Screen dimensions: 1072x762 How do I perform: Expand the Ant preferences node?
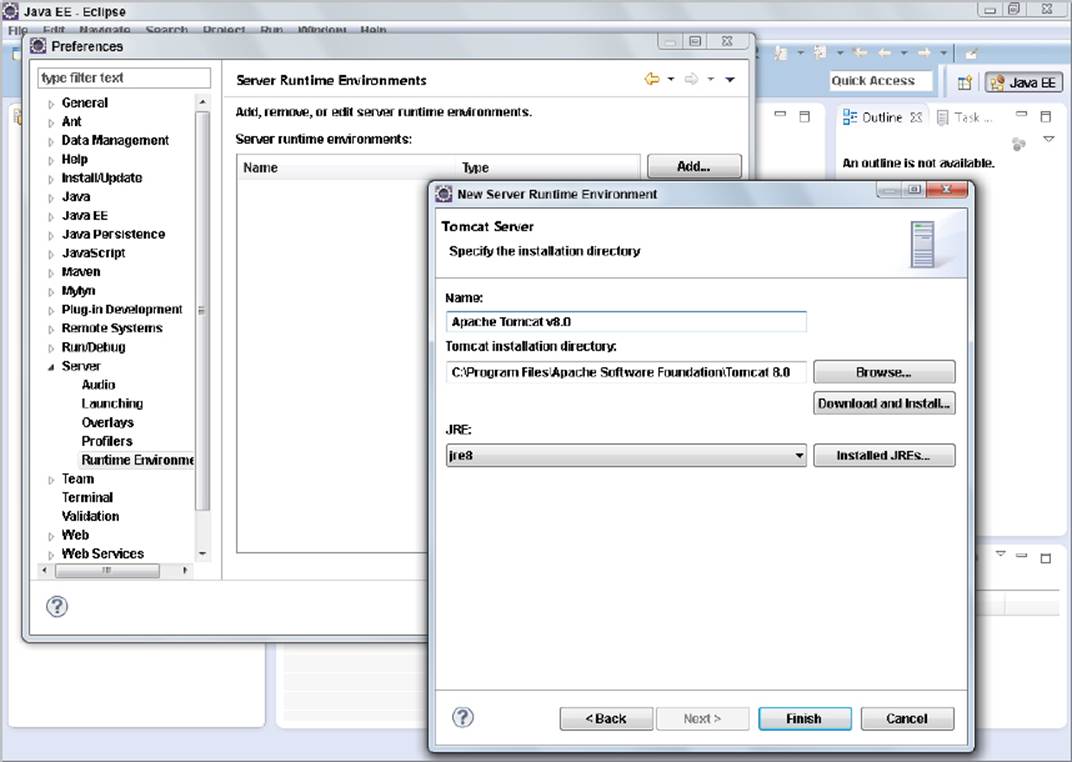(51, 123)
